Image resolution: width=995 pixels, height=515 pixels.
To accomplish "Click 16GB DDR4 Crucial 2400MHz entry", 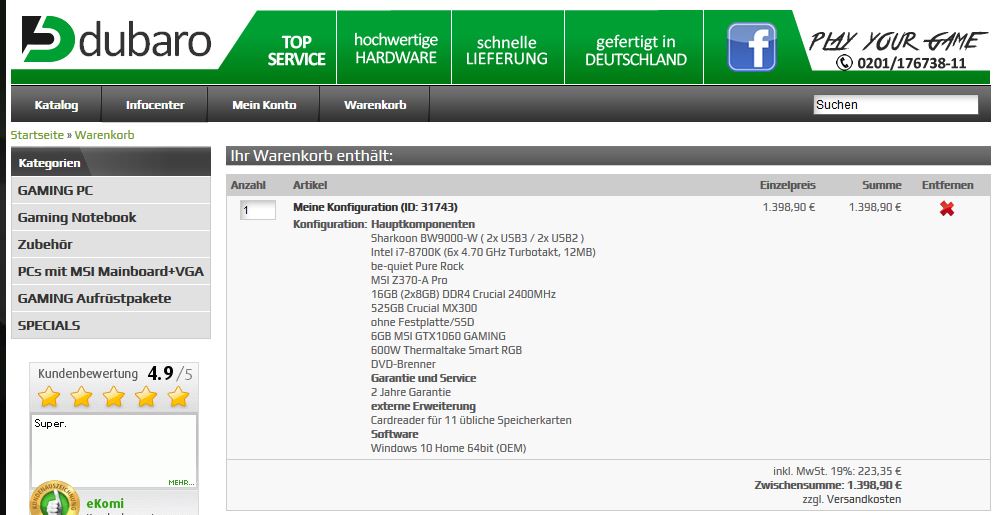I will (463, 294).
